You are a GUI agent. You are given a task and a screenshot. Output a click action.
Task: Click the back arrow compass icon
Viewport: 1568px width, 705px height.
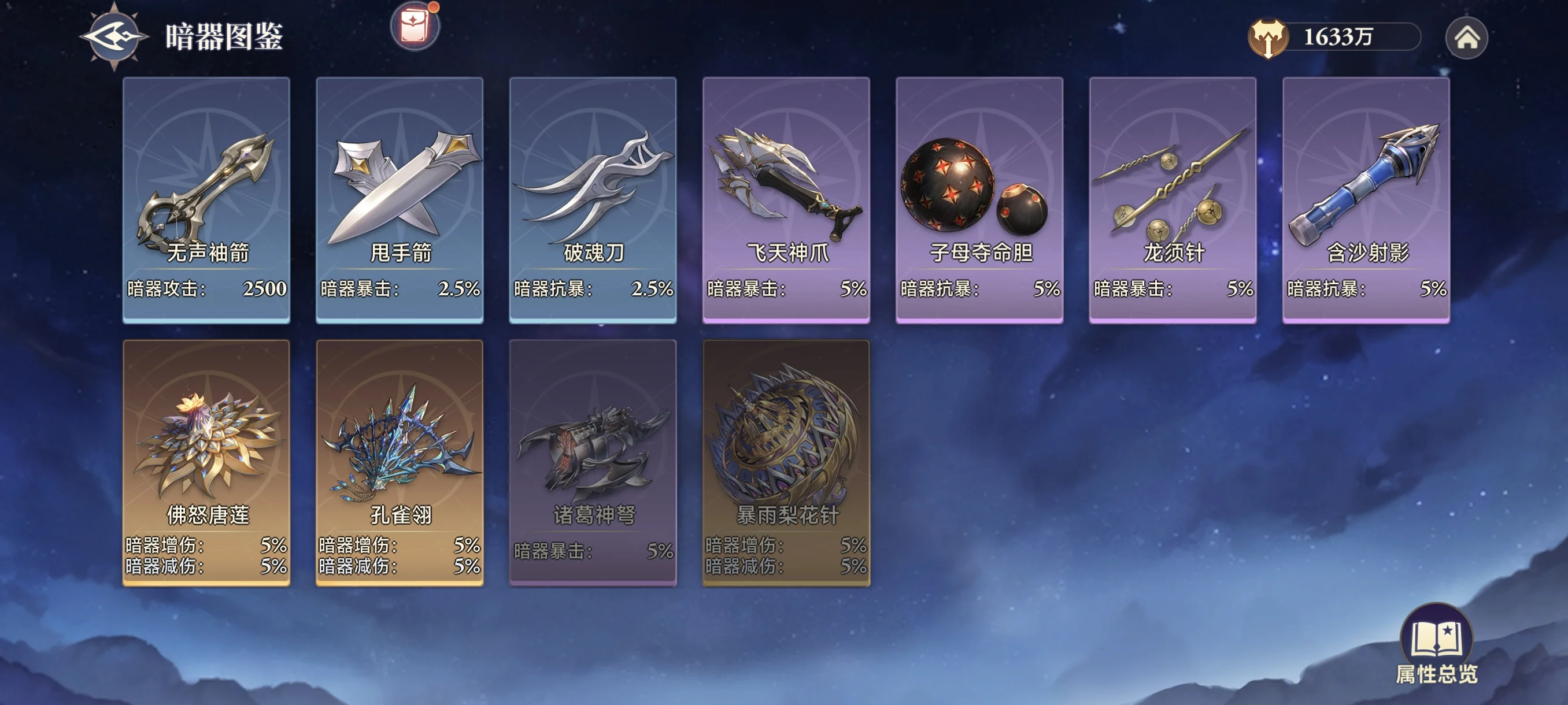114,36
